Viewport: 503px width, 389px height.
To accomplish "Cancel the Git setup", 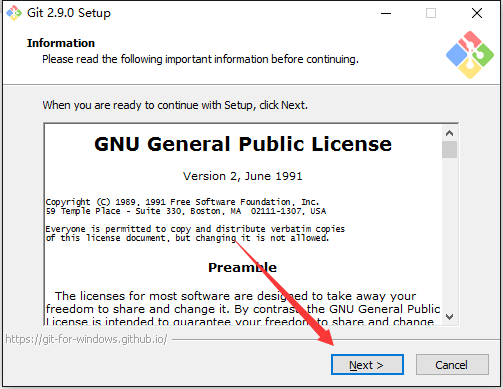I will point(452,365).
